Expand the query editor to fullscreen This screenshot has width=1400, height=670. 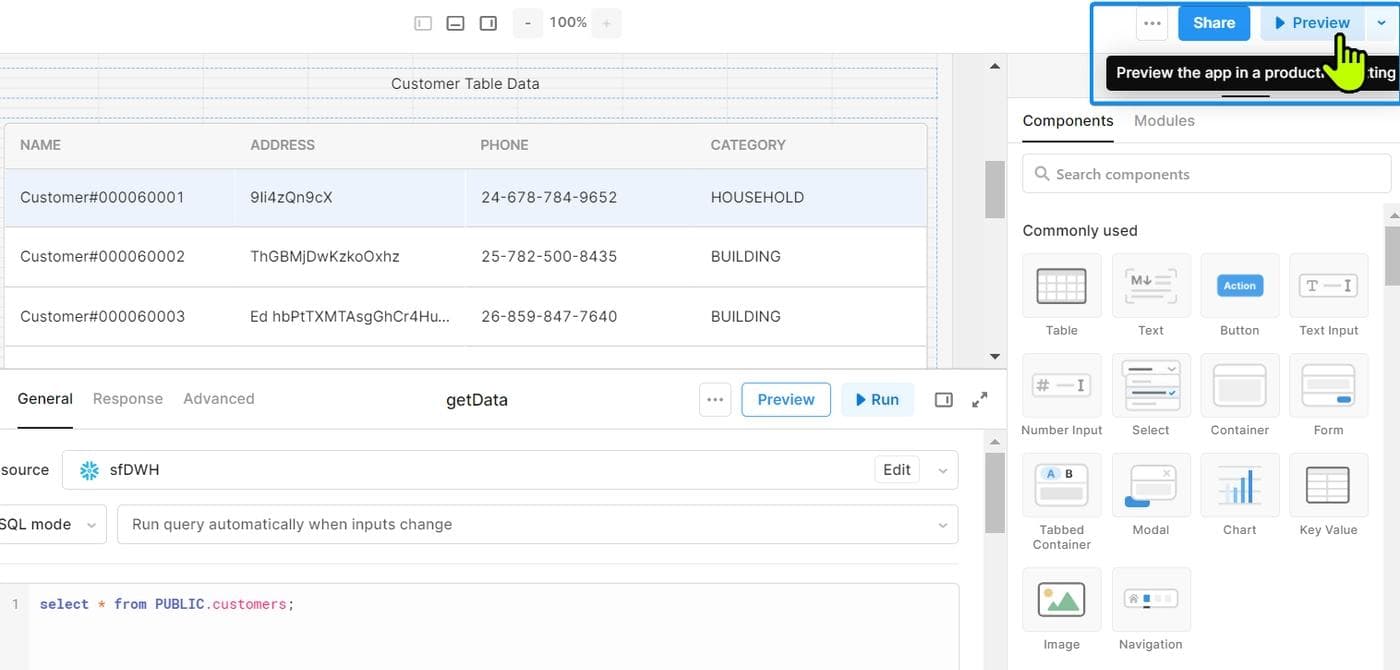pyautogui.click(x=980, y=399)
